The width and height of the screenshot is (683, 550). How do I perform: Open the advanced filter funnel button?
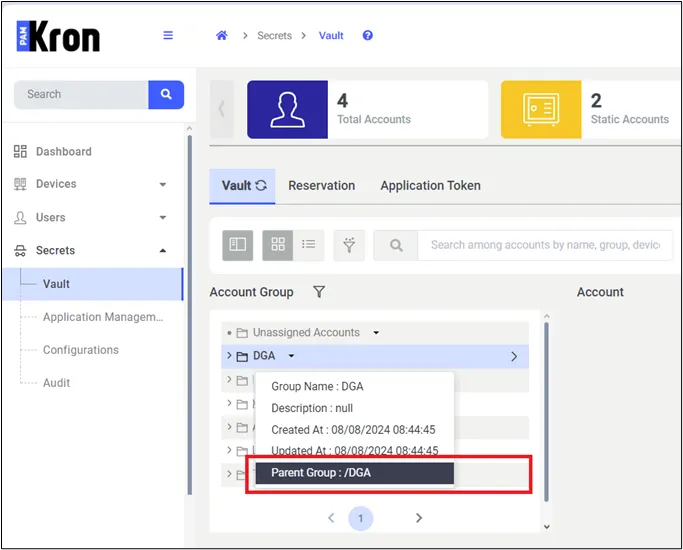click(x=349, y=245)
